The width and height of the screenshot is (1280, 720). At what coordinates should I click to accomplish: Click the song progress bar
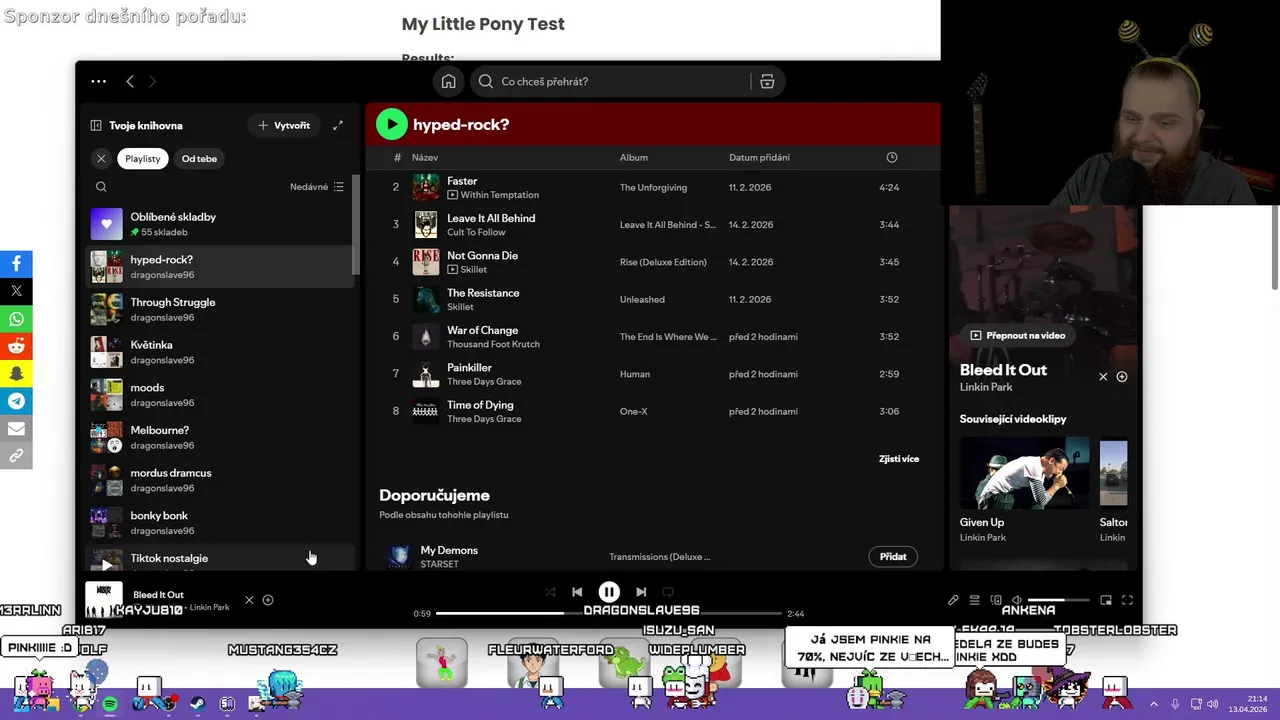point(609,613)
